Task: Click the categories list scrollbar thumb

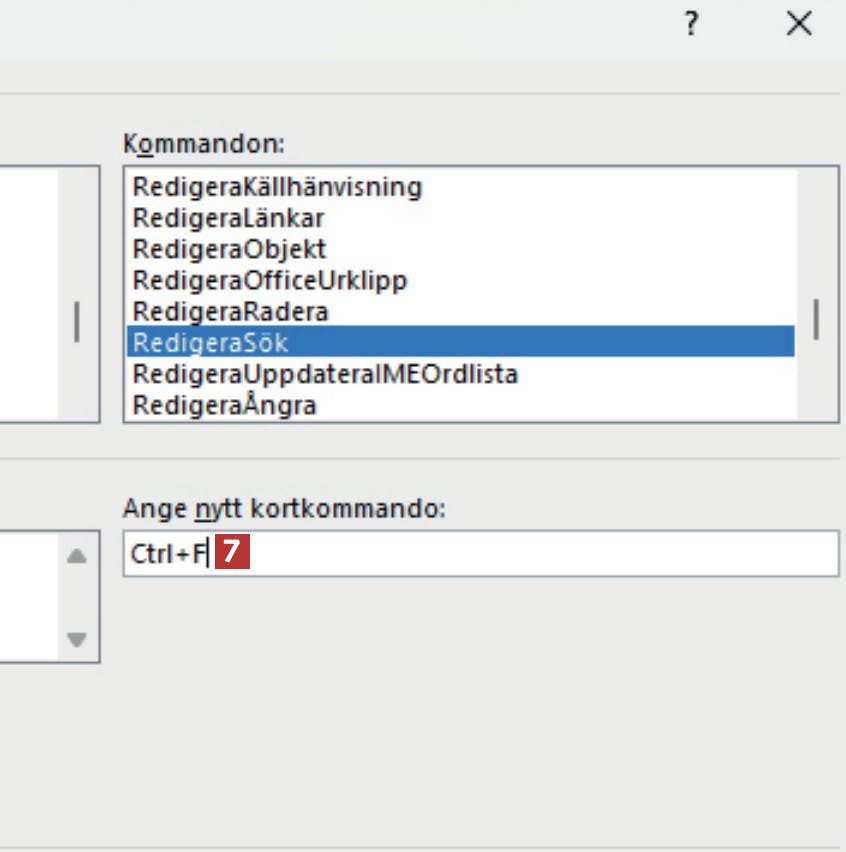Action: click(77, 322)
